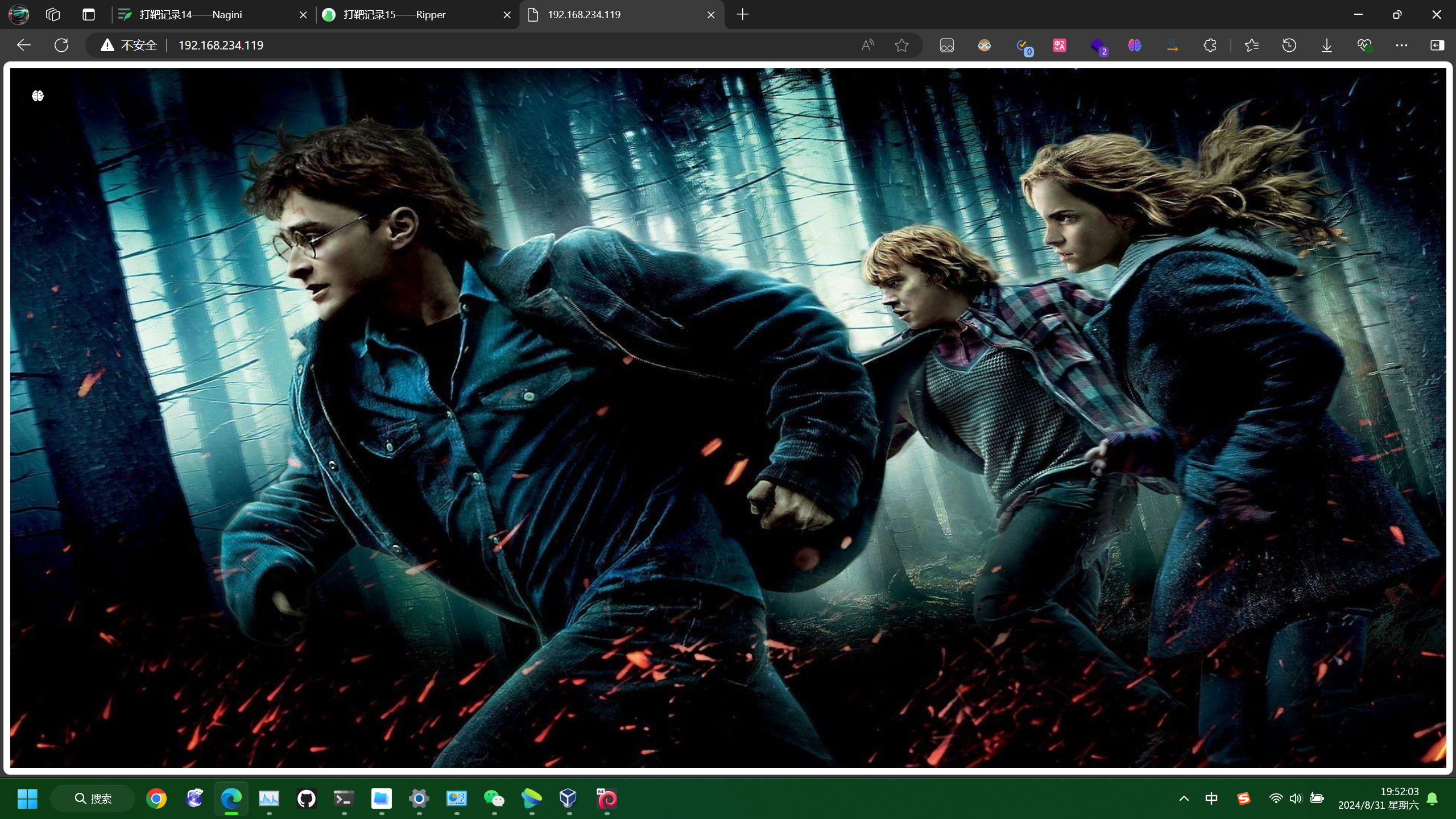Open WeChat from the taskbar
This screenshot has width=1456, height=819.
point(494,799)
